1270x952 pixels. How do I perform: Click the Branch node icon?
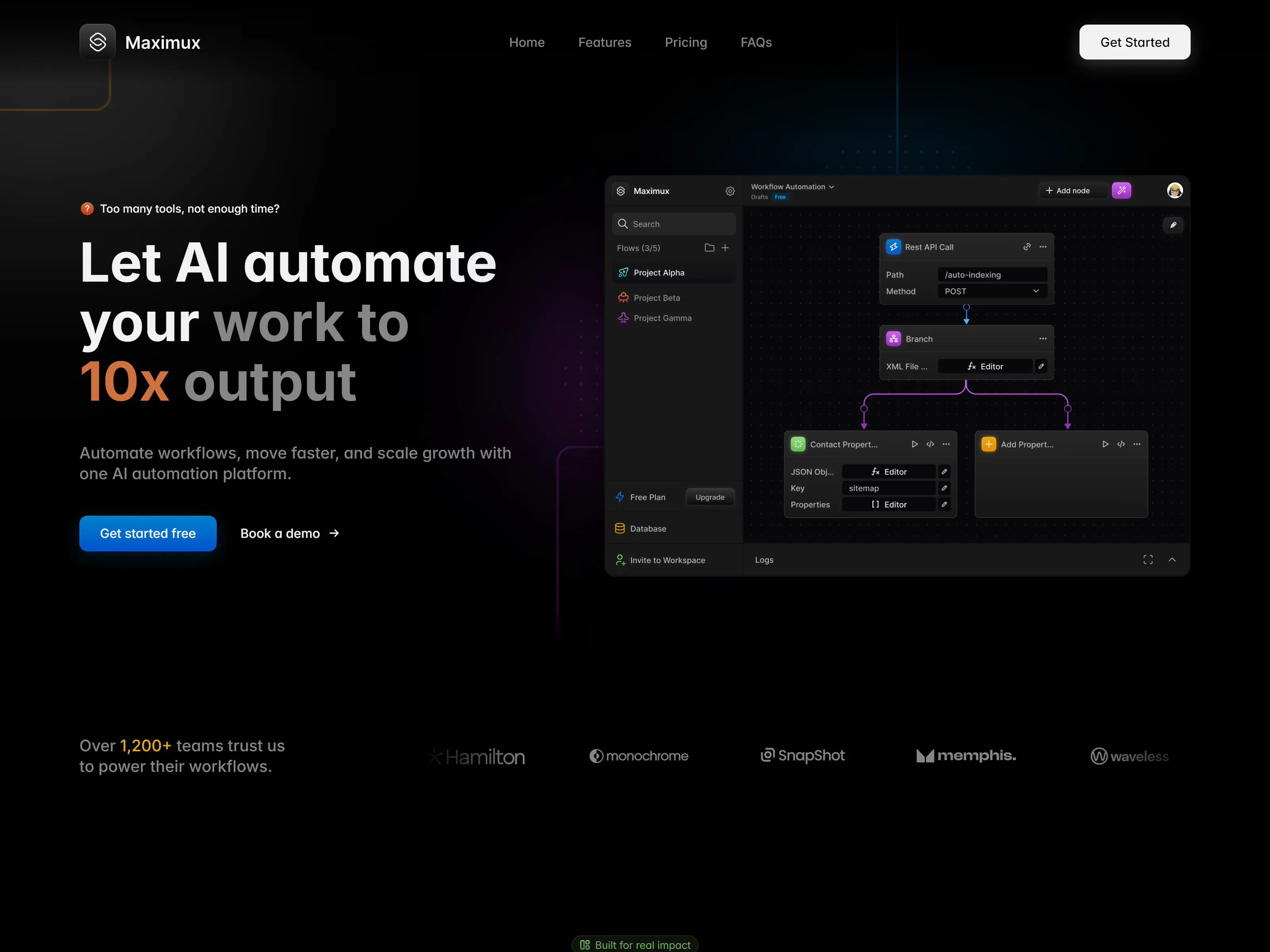893,339
